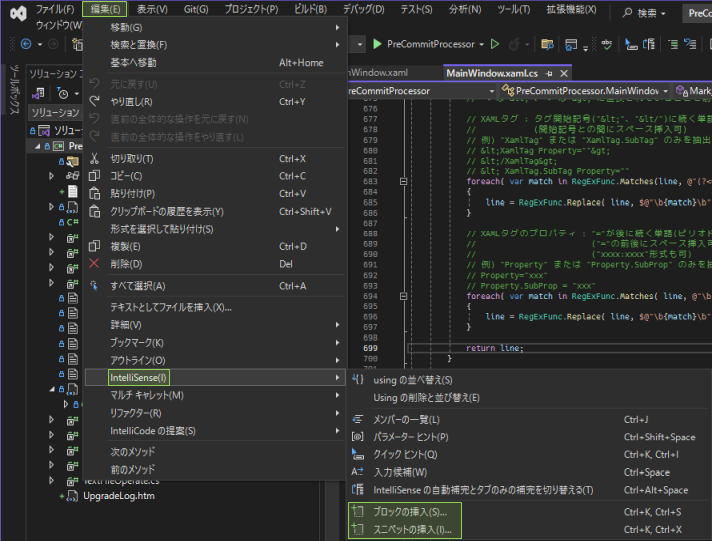Image resolution: width=712 pixels, height=541 pixels.
Task: Close the MainWindow.xaml.cs tab
Action: coord(564,73)
